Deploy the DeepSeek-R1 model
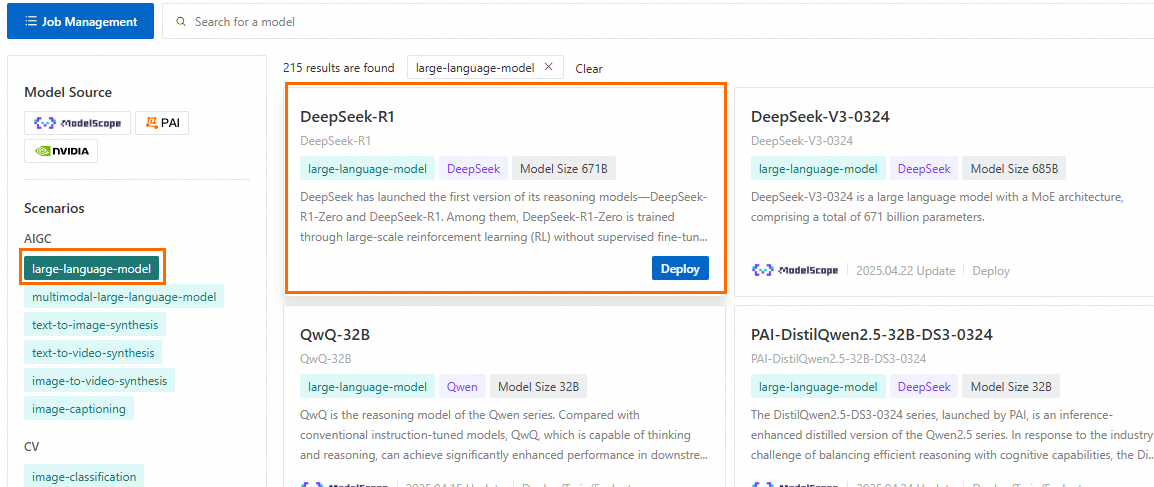Screen dimensions: 1154x487 [680, 269]
